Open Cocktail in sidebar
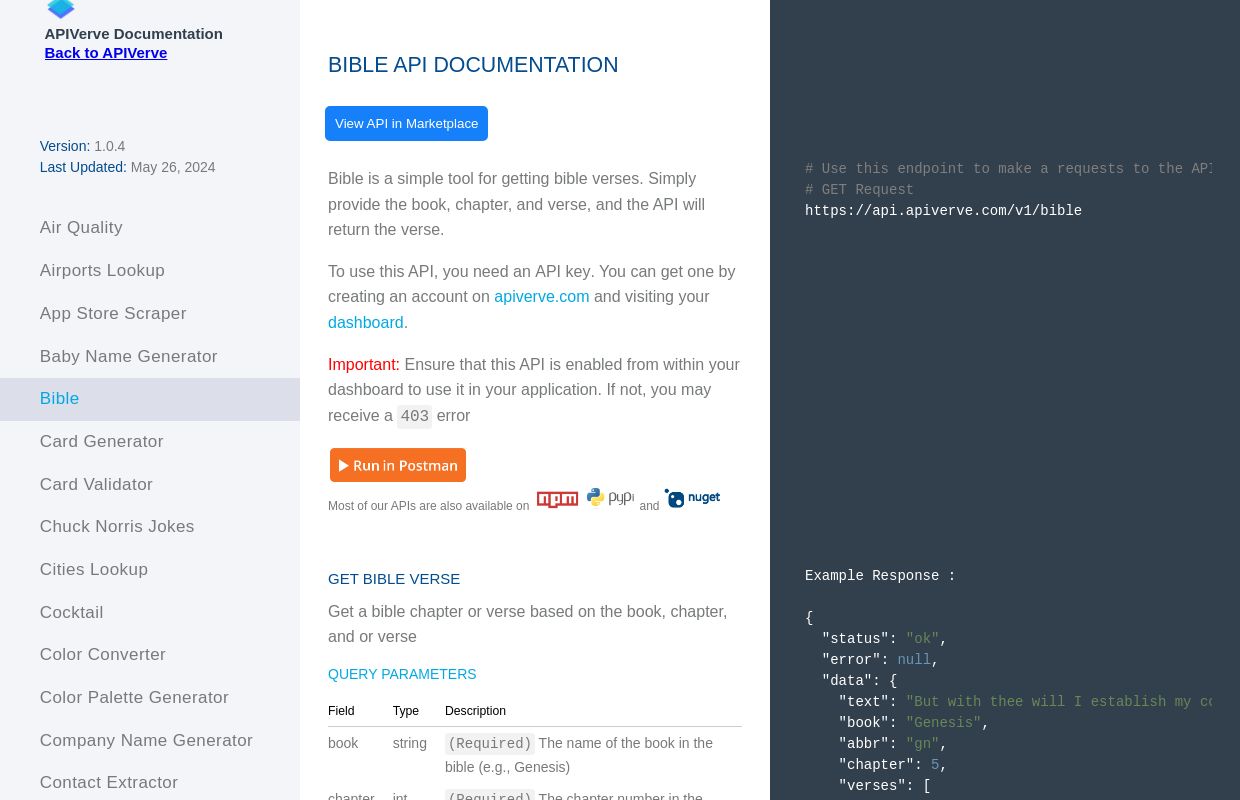 point(150,613)
